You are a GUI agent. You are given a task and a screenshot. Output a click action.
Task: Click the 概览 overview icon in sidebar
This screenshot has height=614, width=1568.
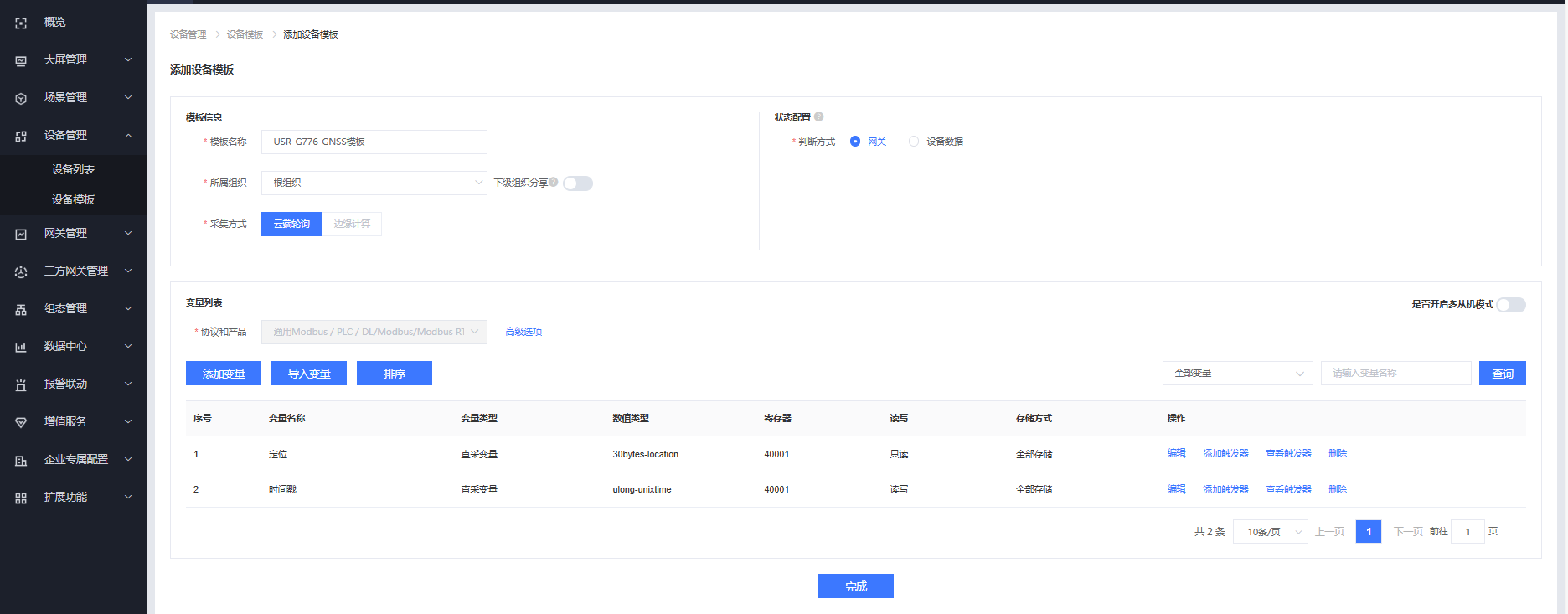point(21,23)
